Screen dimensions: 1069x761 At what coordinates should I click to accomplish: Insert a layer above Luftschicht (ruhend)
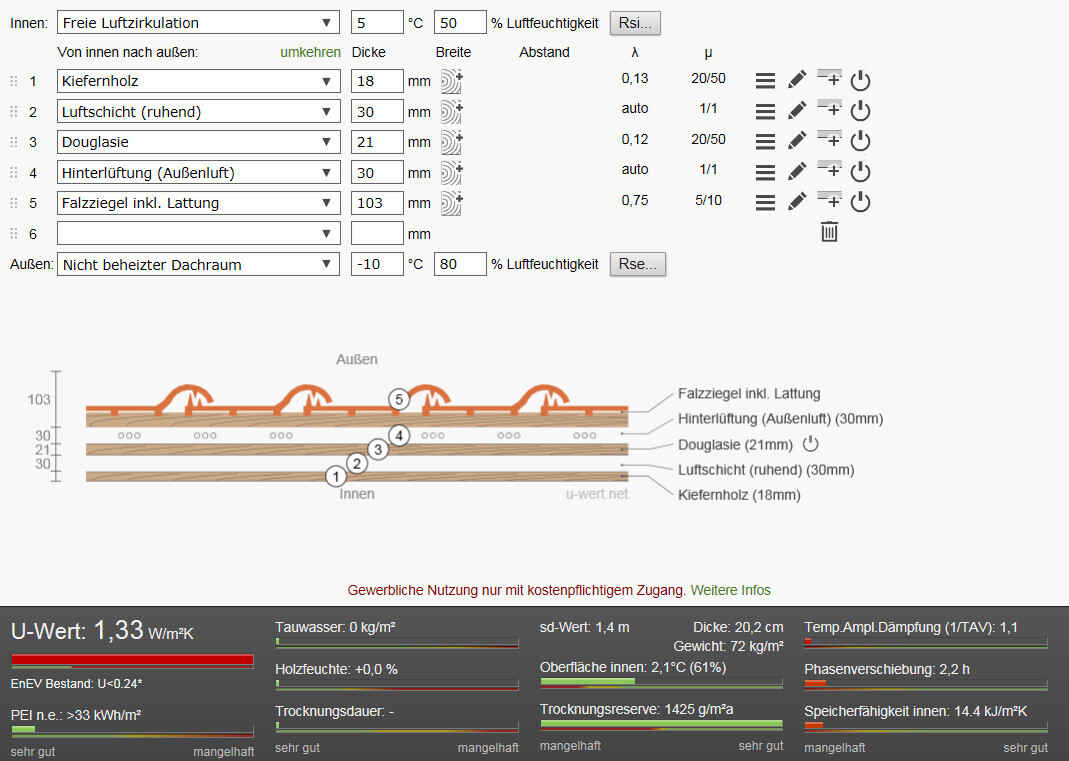(829, 110)
